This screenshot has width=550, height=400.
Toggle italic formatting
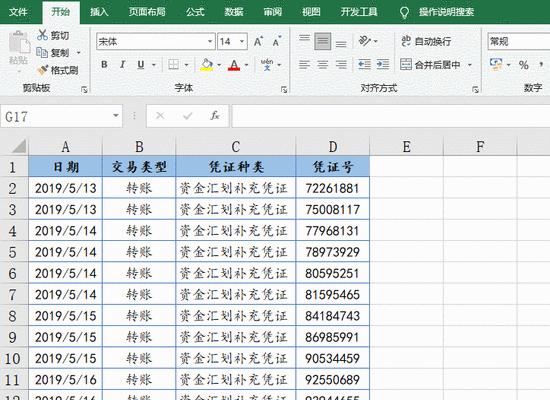click(x=122, y=65)
